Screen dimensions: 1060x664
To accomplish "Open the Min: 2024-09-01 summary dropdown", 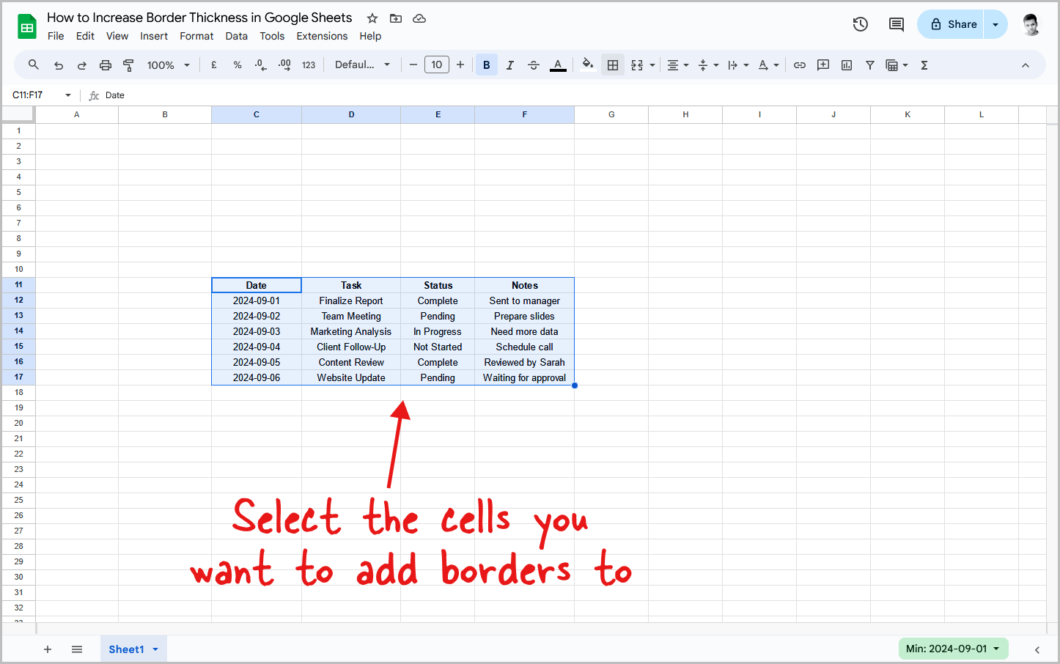I will 953,648.
